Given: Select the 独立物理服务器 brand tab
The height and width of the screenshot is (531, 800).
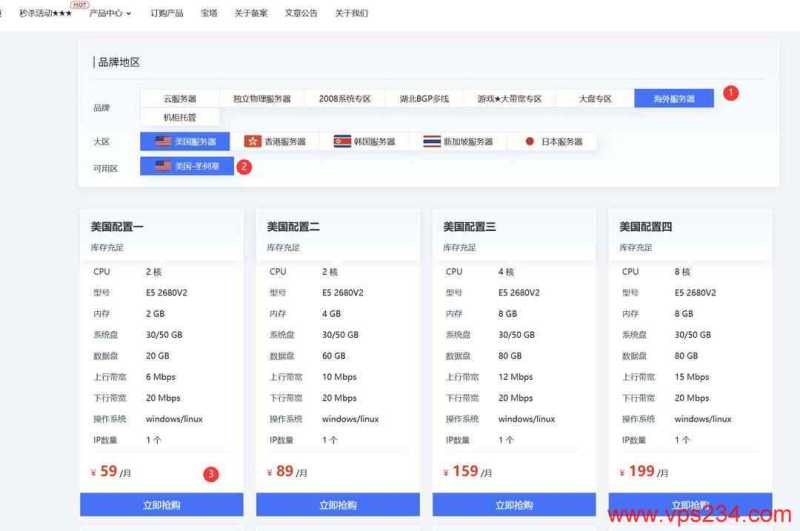Looking at the screenshot, I should 262,98.
